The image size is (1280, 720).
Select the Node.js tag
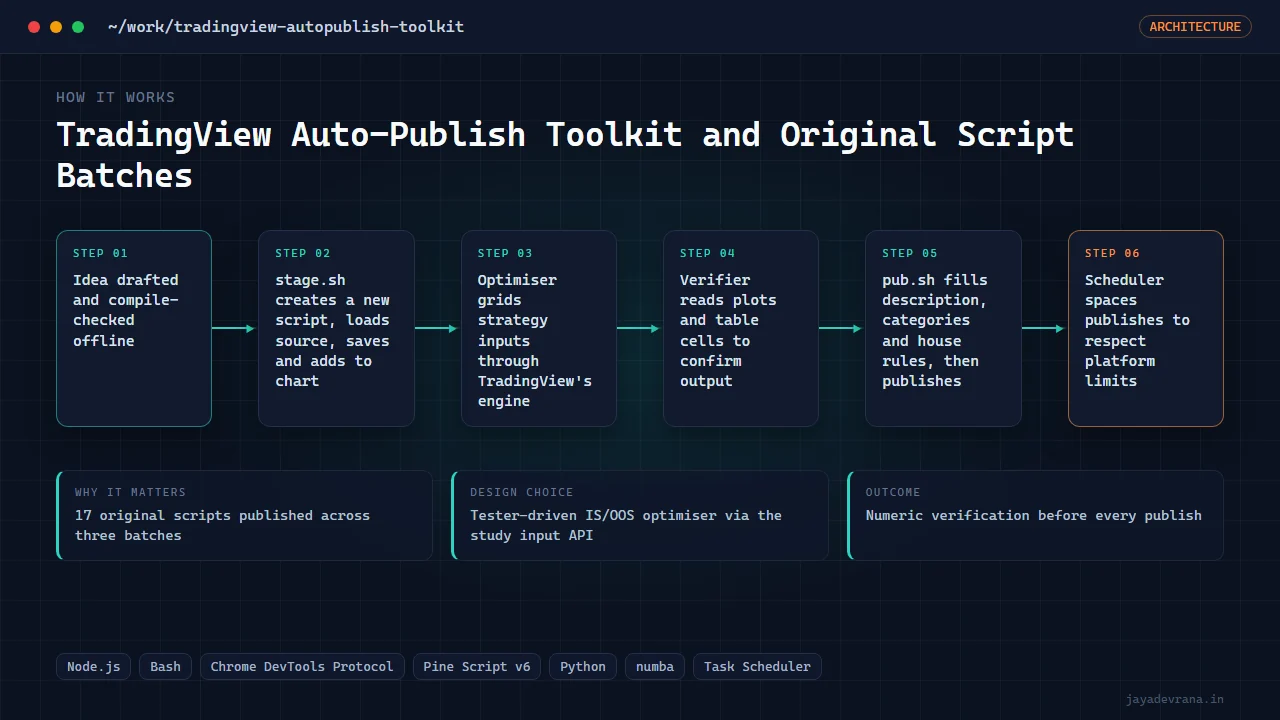pyautogui.click(x=94, y=667)
